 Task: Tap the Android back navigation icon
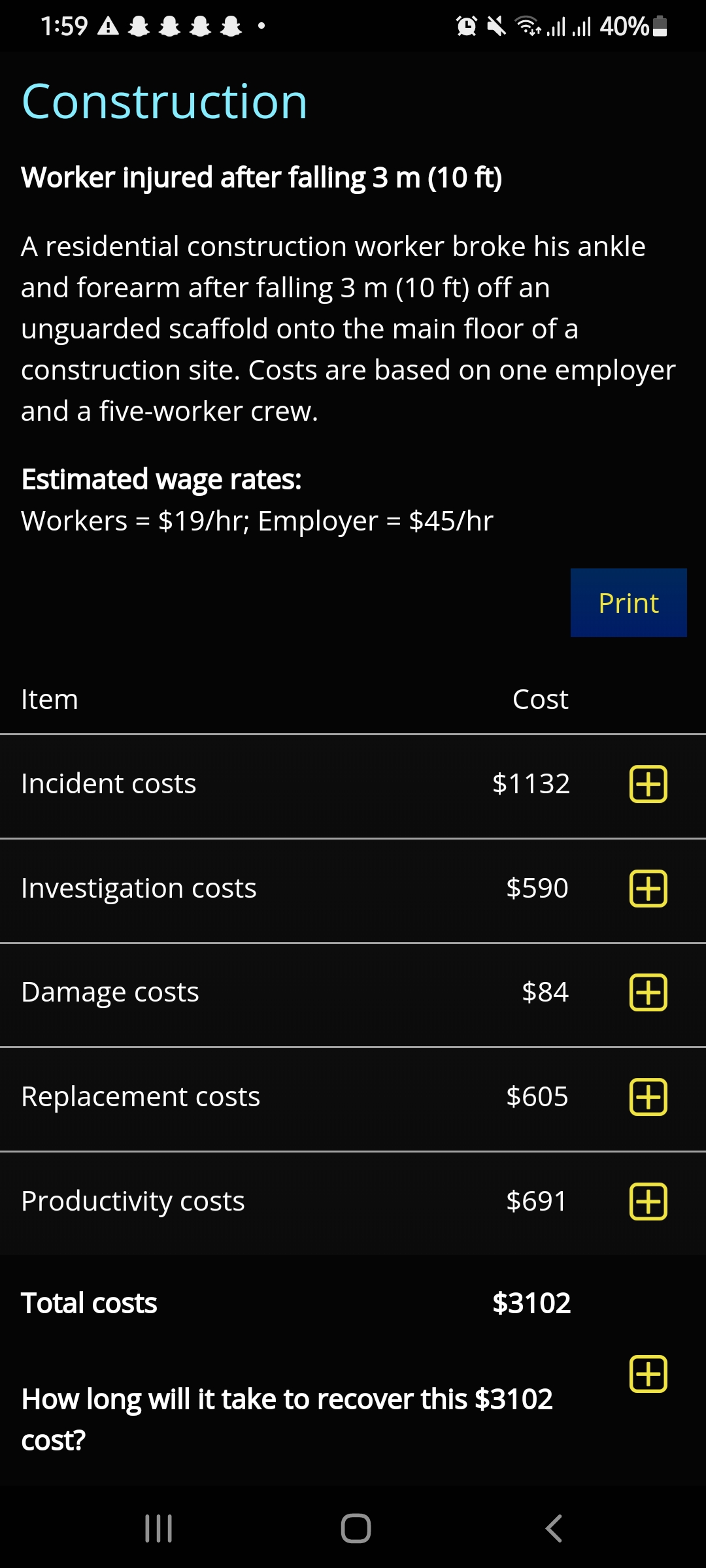[554, 1529]
